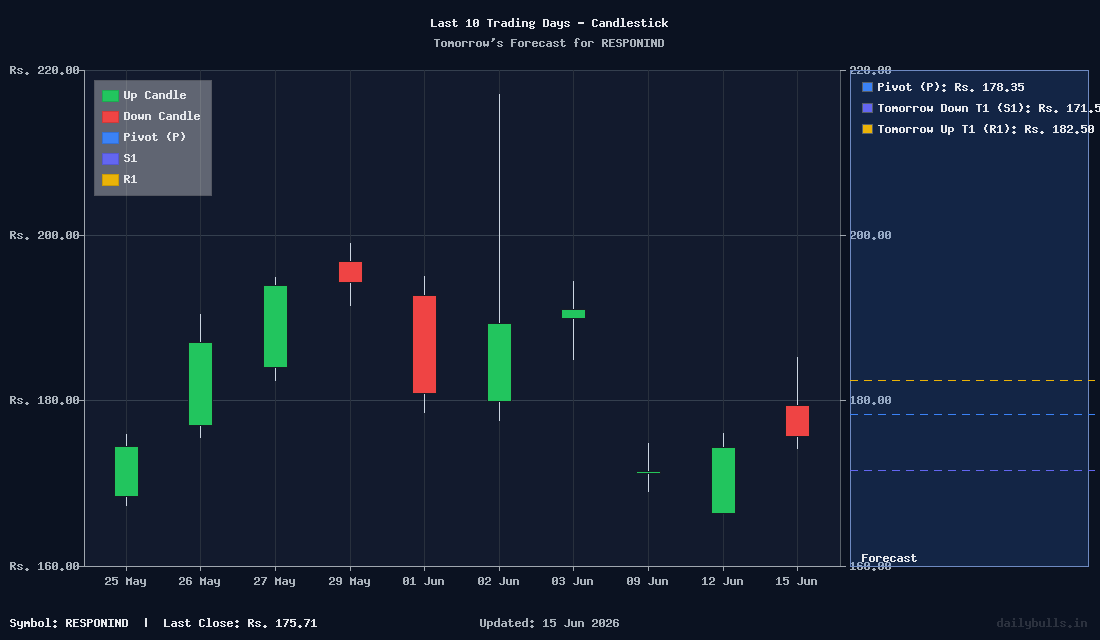Click the '03 Jun' date label
Viewport: 1100px width, 640px height.
(x=572, y=582)
